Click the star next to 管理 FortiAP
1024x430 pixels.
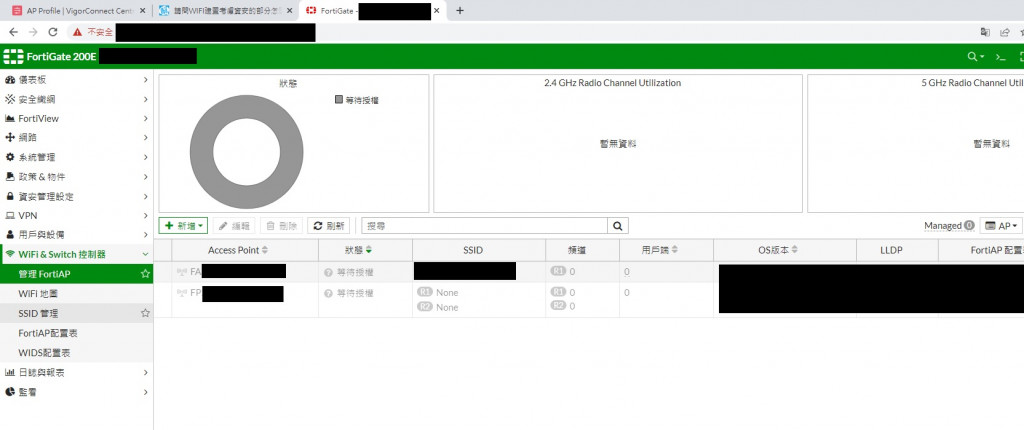[145, 274]
